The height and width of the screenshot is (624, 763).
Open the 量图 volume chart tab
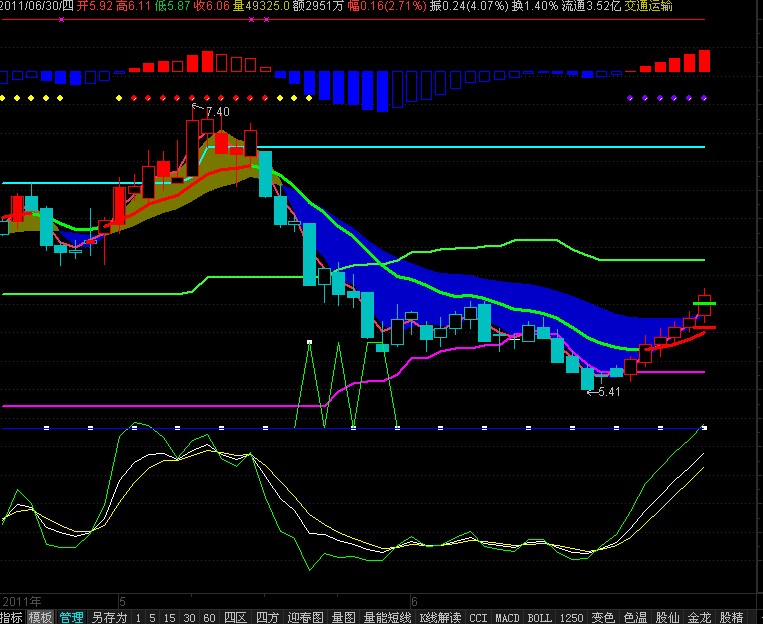click(344, 617)
